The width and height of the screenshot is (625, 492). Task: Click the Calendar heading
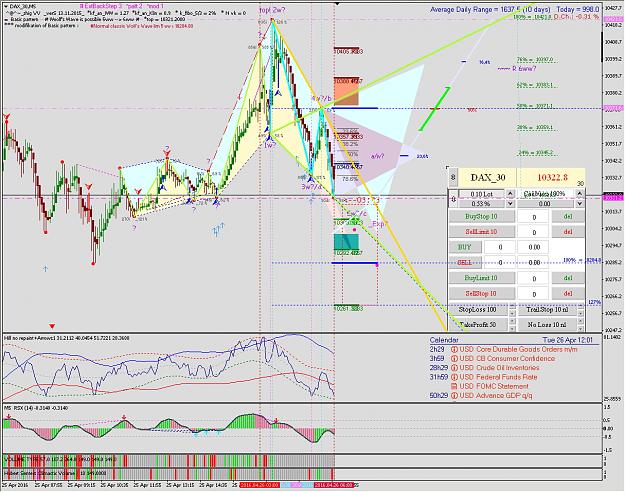pos(444,340)
